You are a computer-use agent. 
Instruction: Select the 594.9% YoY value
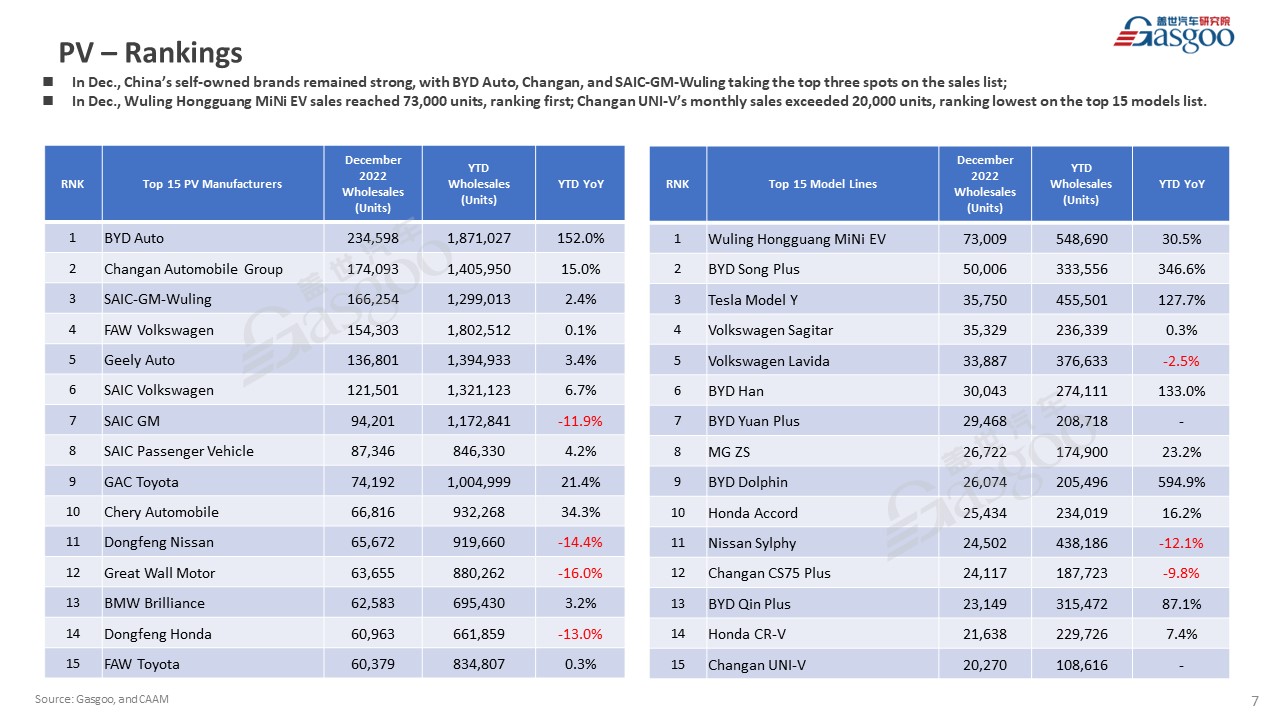1181,482
